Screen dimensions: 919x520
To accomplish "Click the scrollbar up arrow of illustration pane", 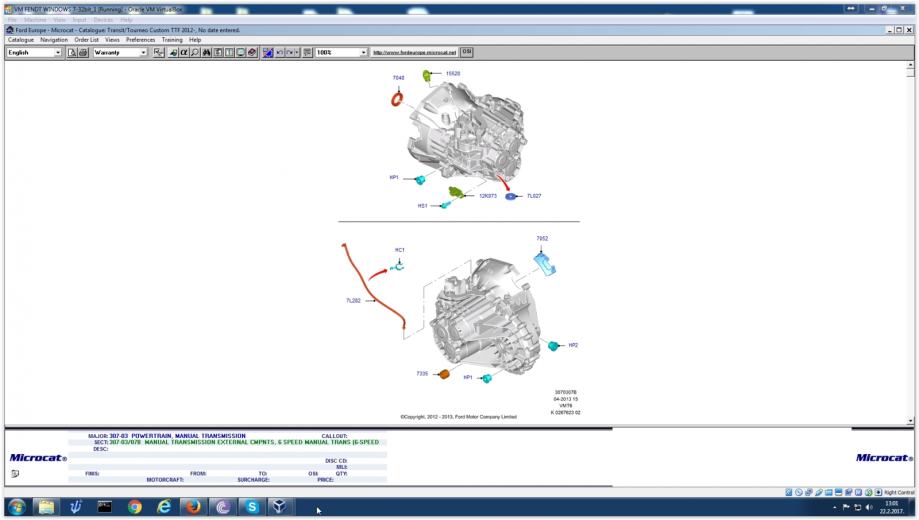I will [910, 64].
